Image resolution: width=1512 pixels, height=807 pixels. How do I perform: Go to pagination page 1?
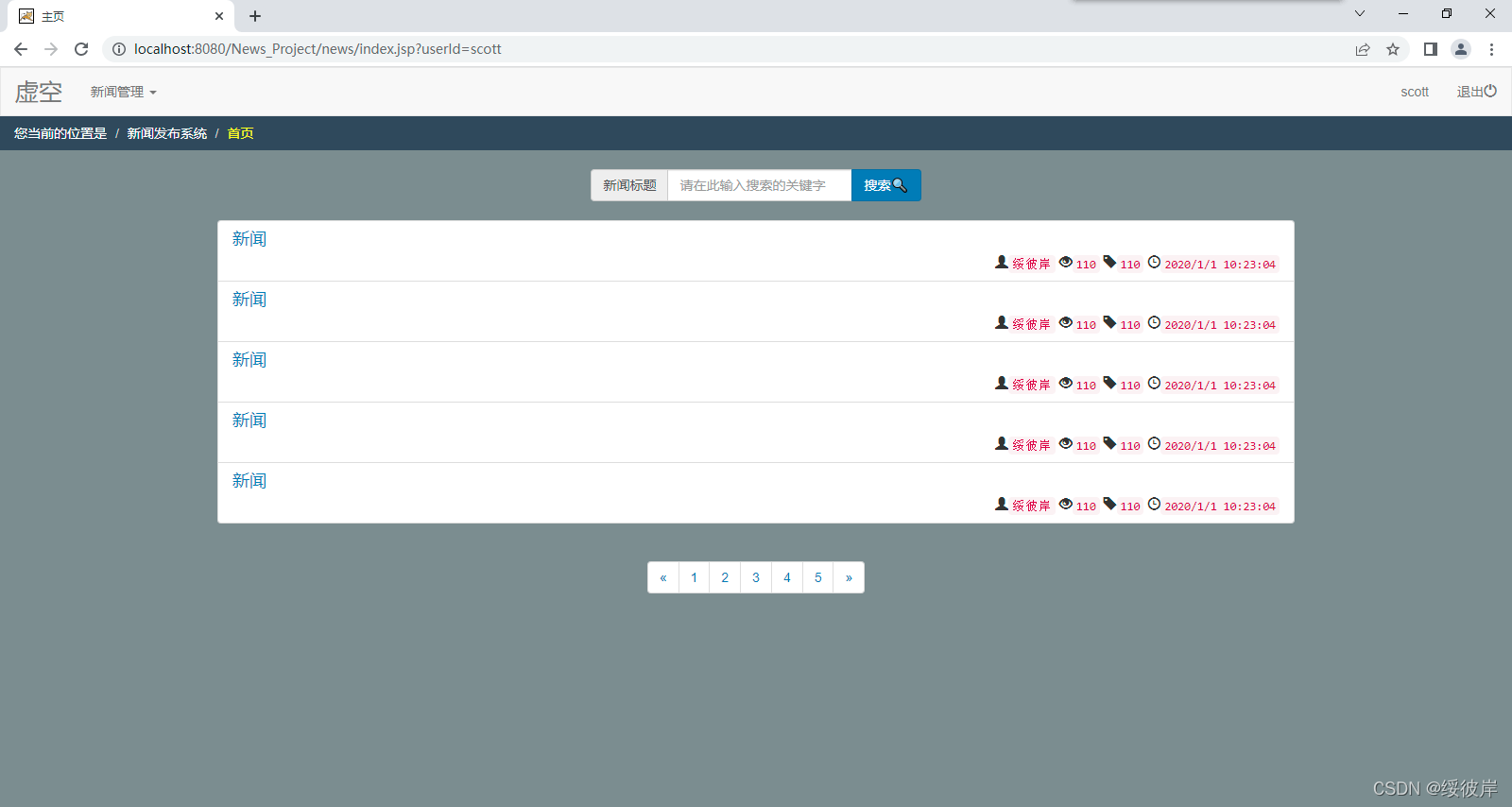(x=694, y=577)
